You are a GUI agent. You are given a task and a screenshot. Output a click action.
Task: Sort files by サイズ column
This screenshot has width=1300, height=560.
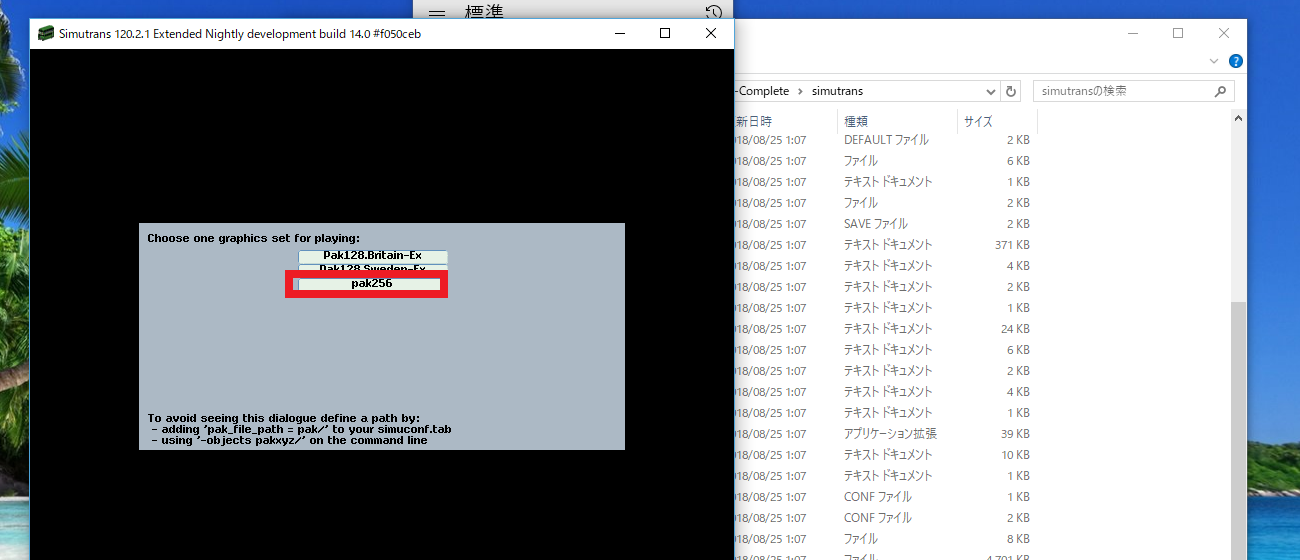997,121
